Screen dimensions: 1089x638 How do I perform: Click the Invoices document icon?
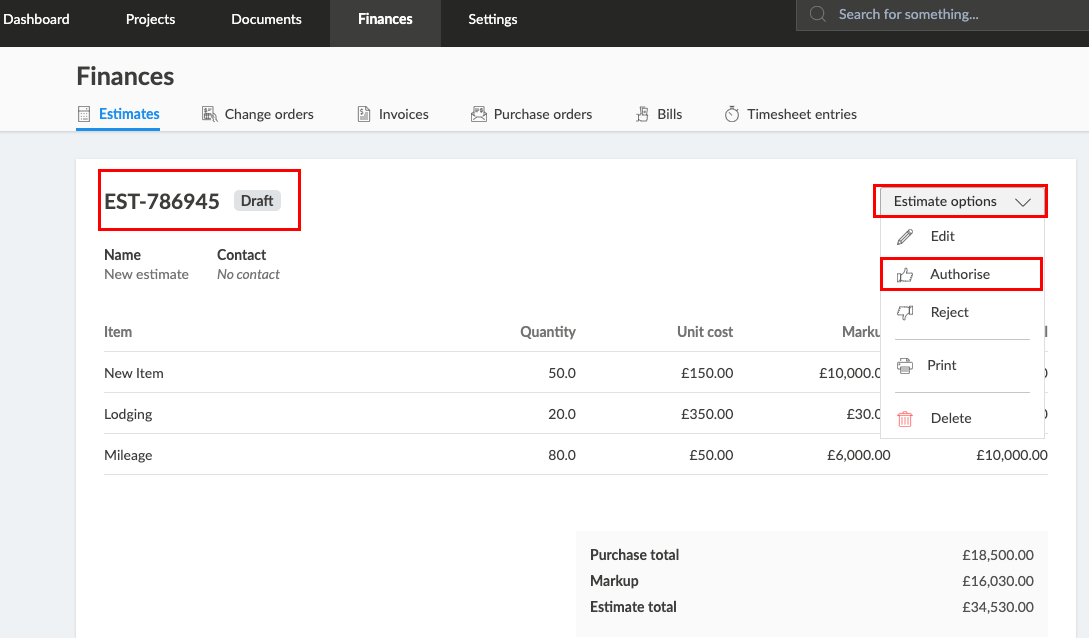(x=364, y=114)
